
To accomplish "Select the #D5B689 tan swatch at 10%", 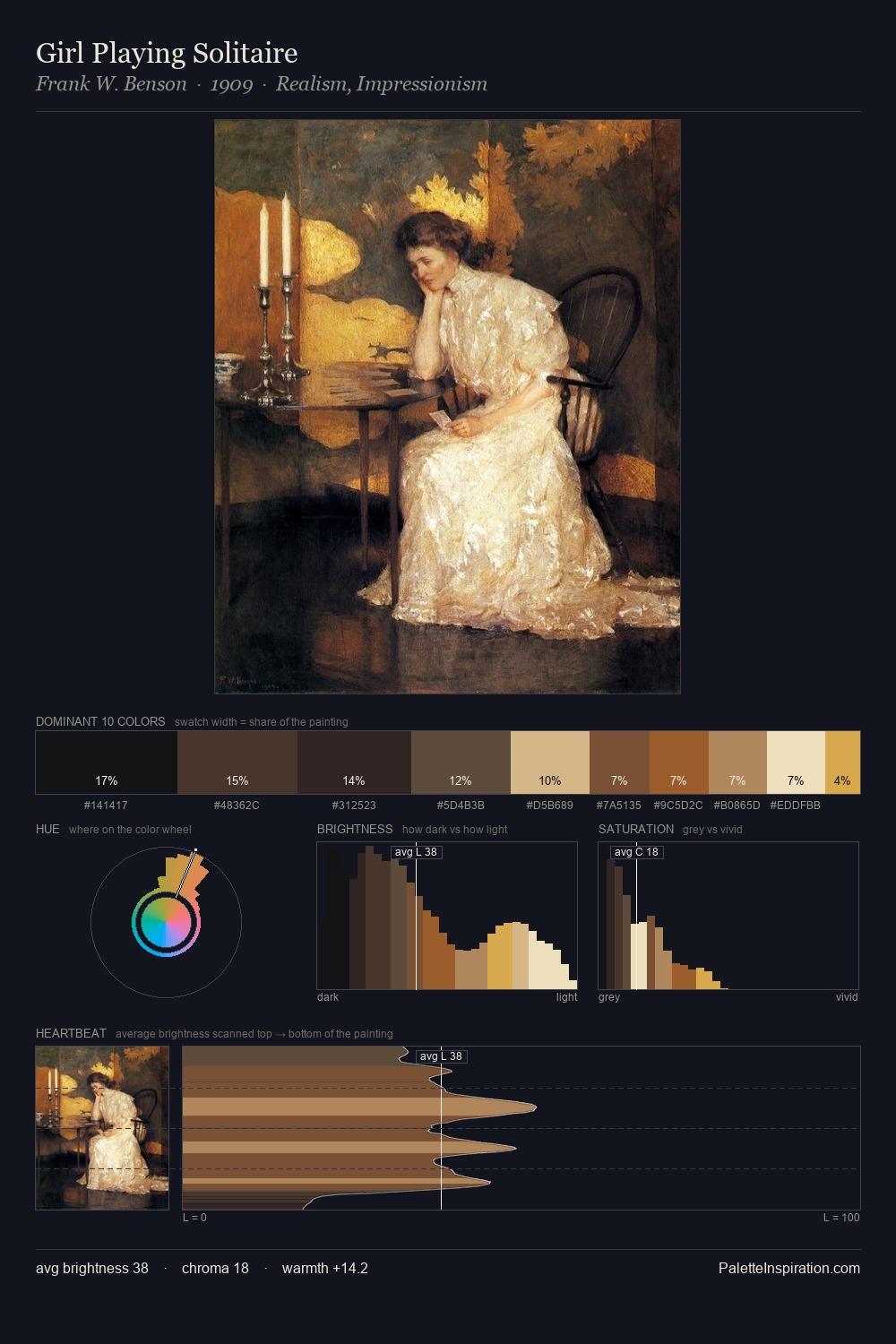I will 550,762.
